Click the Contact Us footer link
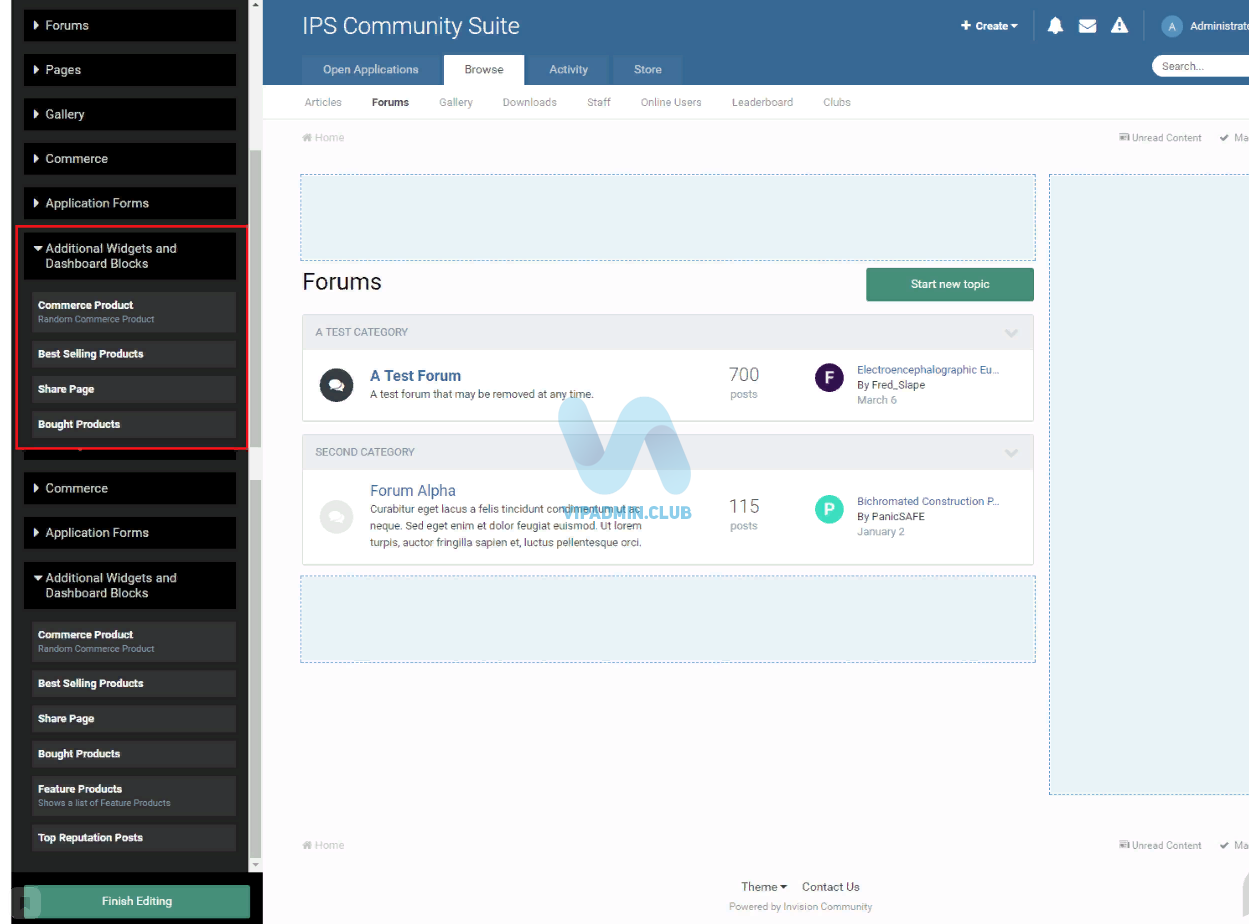This screenshot has width=1249, height=924. (831, 887)
